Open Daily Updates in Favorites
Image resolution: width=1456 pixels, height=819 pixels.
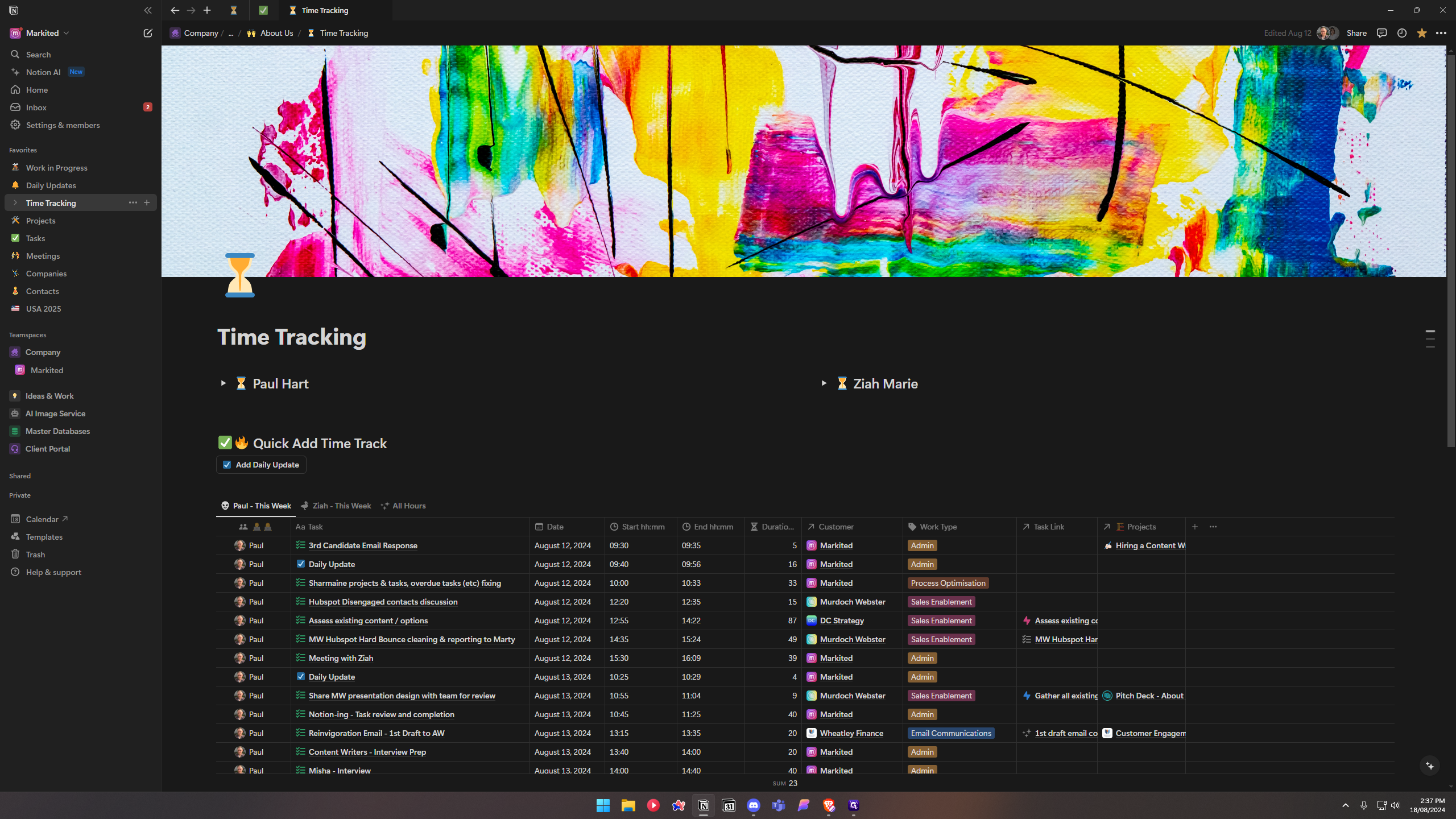81,185
